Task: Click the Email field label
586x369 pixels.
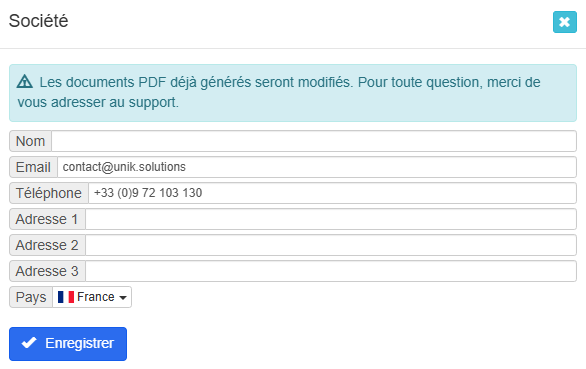Action: [x=33, y=167]
